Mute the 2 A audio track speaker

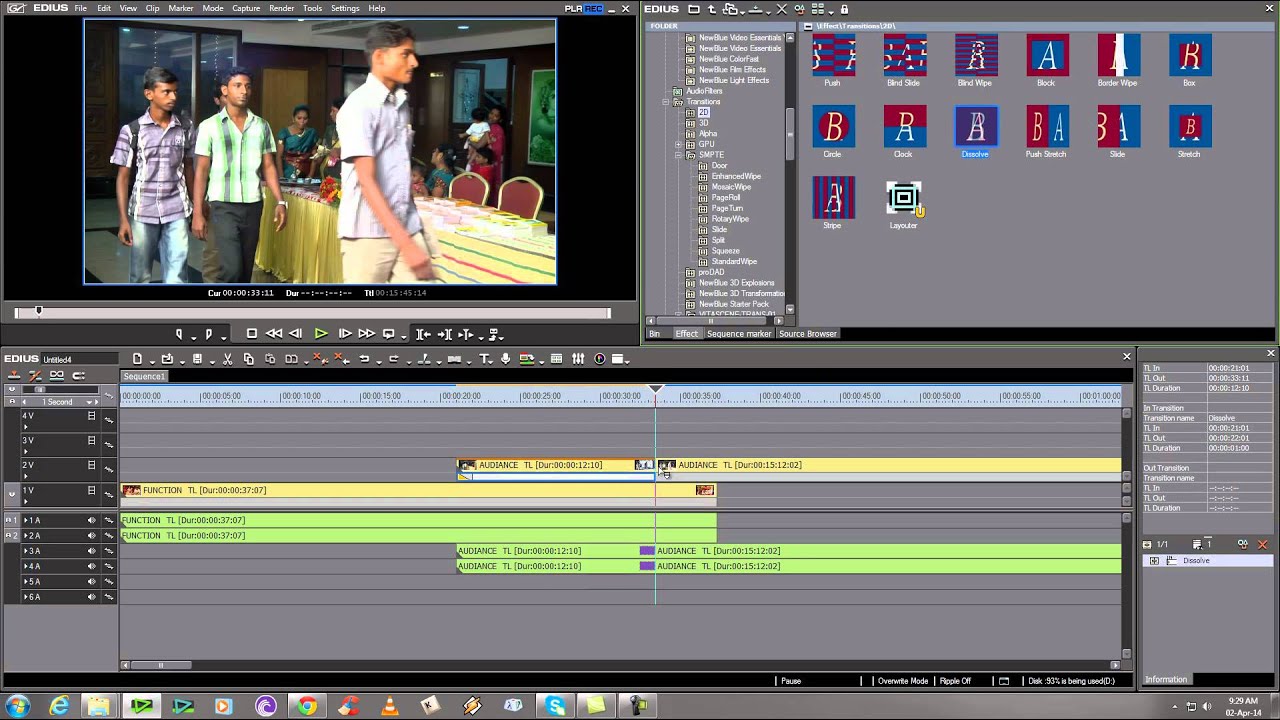pyautogui.click(x=92, y=536)
